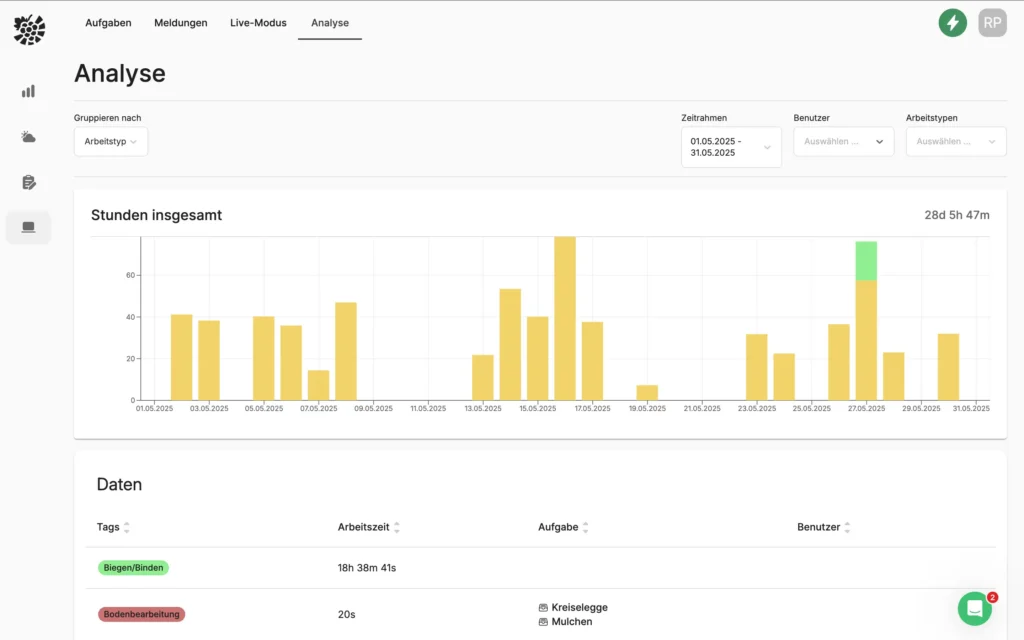This screenshot has height=640, width=1024.
Task: Open the Live-Modus tab
Action: (257, 22)
